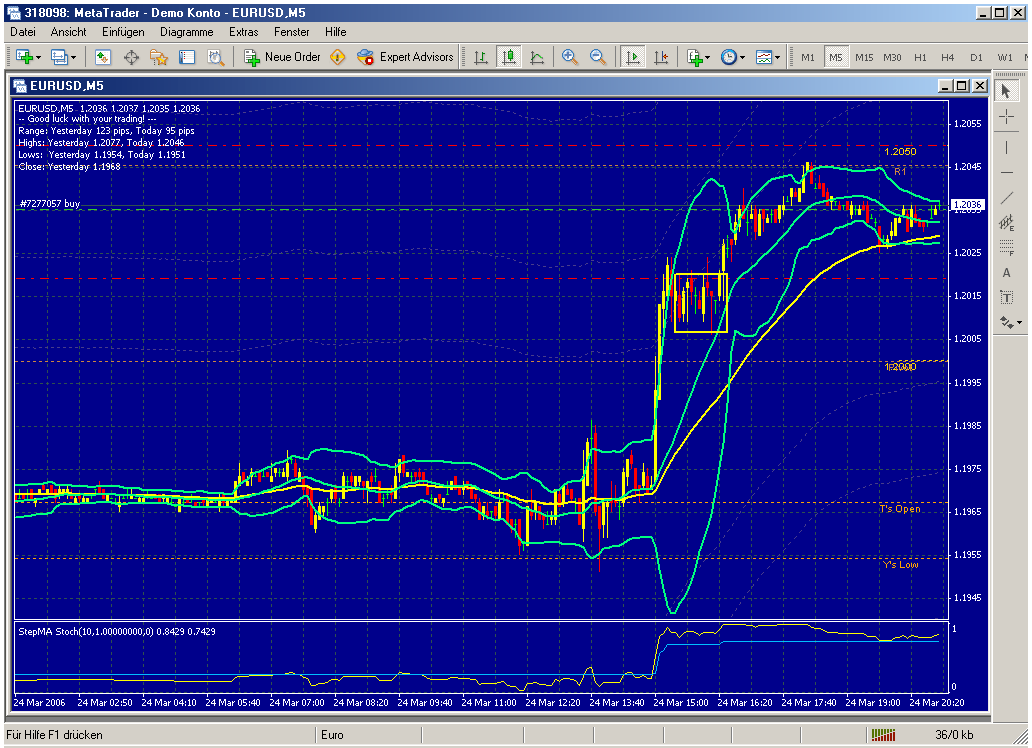Image resolution: width=1032 pixels, height=748 pixels.
Task: Select the Fibonacci retracement tool
Action: (x=1006, y=248)
